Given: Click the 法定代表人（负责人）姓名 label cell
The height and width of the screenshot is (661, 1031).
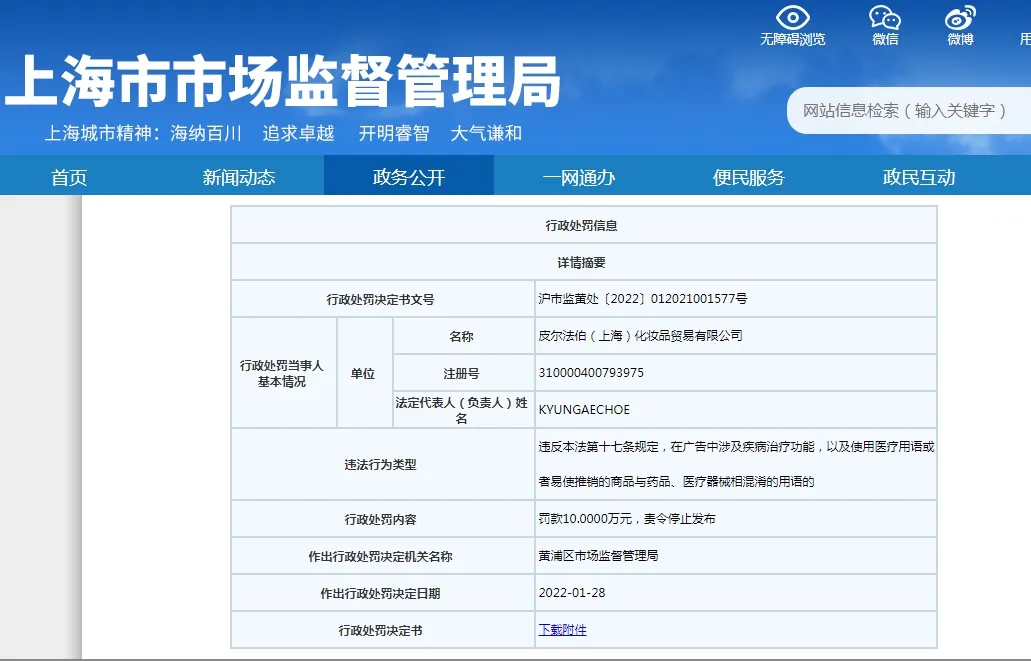Looking at the screenshot, I should point(464,410).
